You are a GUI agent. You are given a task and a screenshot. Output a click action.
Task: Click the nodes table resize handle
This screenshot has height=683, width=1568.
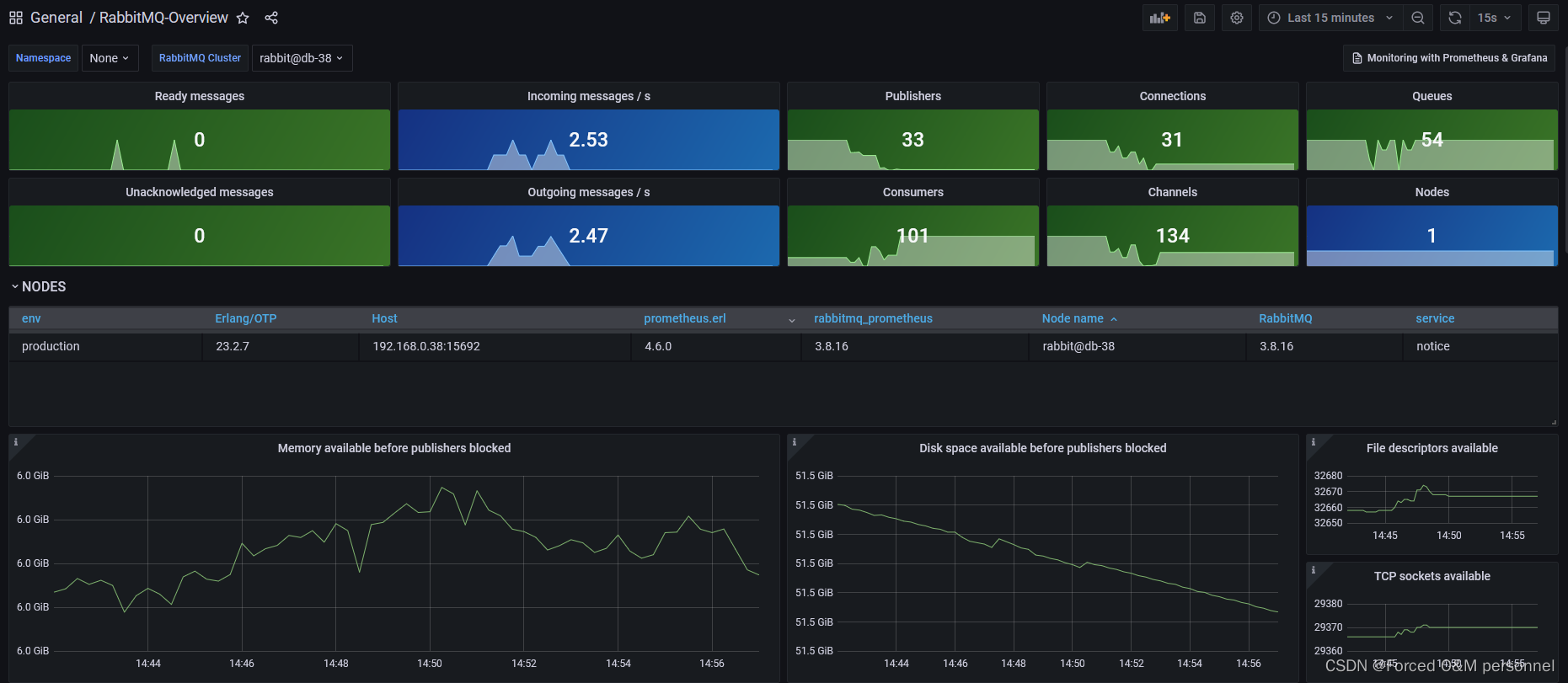point(1554,422)
